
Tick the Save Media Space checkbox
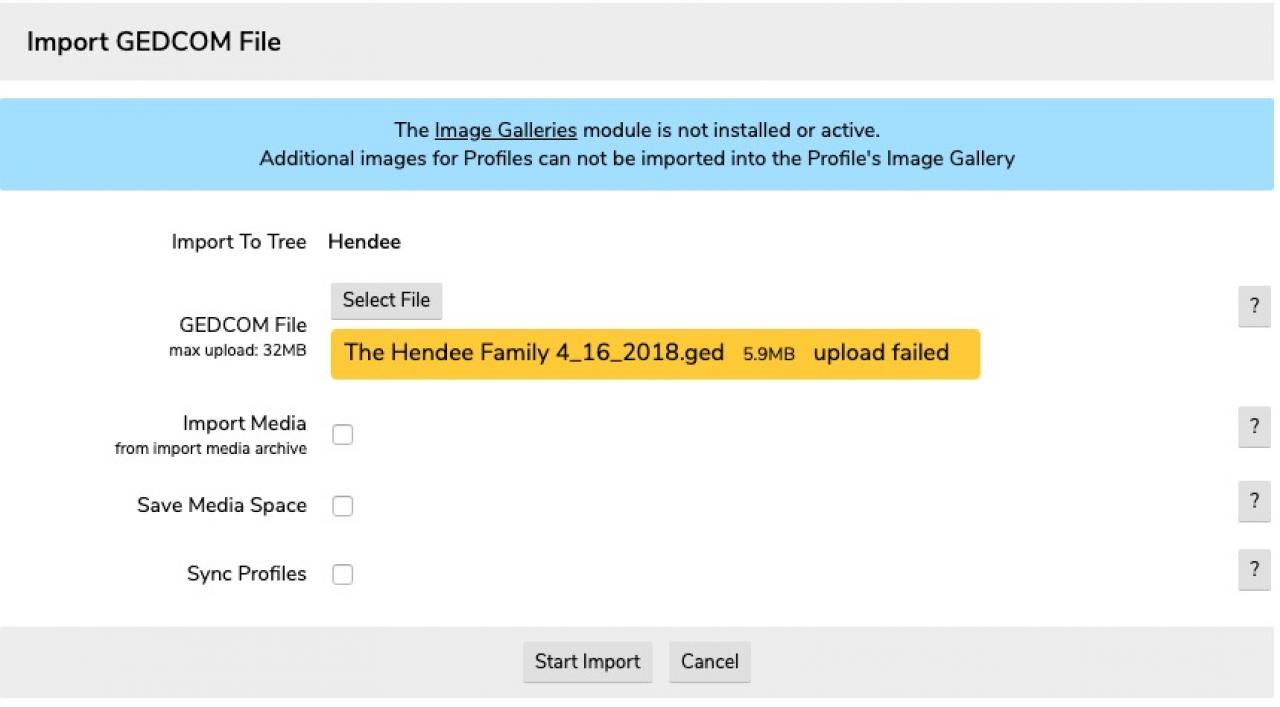(343, 506)
